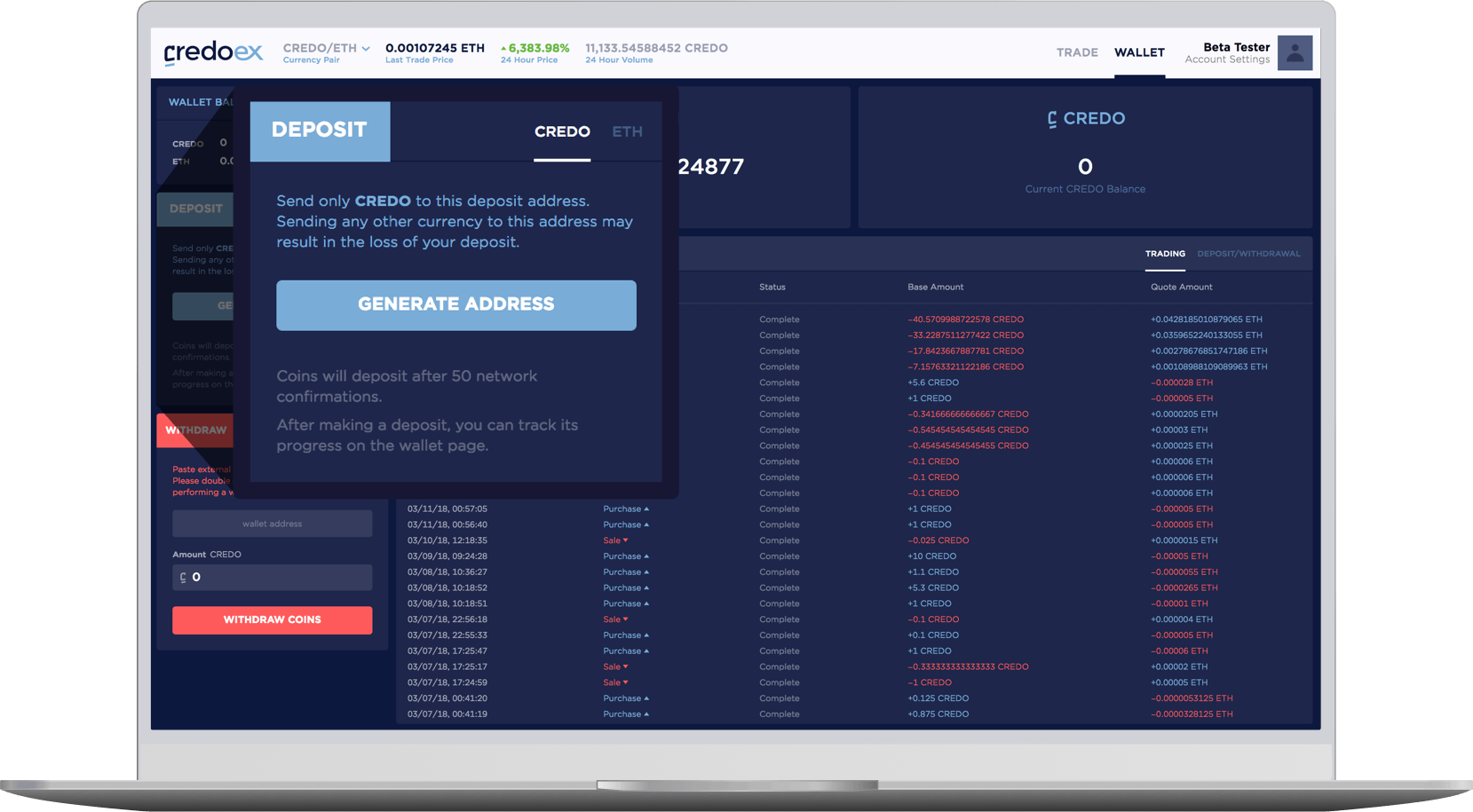Click the quote amount -0.0000328125 ETH
1473x812 pixels.
coord(1192,714)
